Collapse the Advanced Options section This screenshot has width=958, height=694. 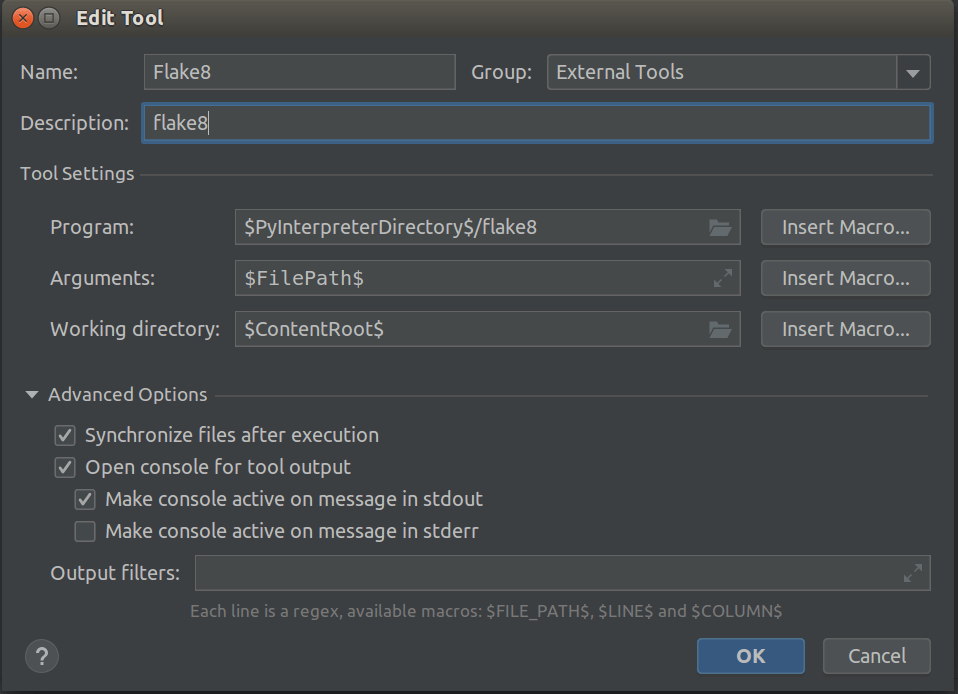(33, 395)
